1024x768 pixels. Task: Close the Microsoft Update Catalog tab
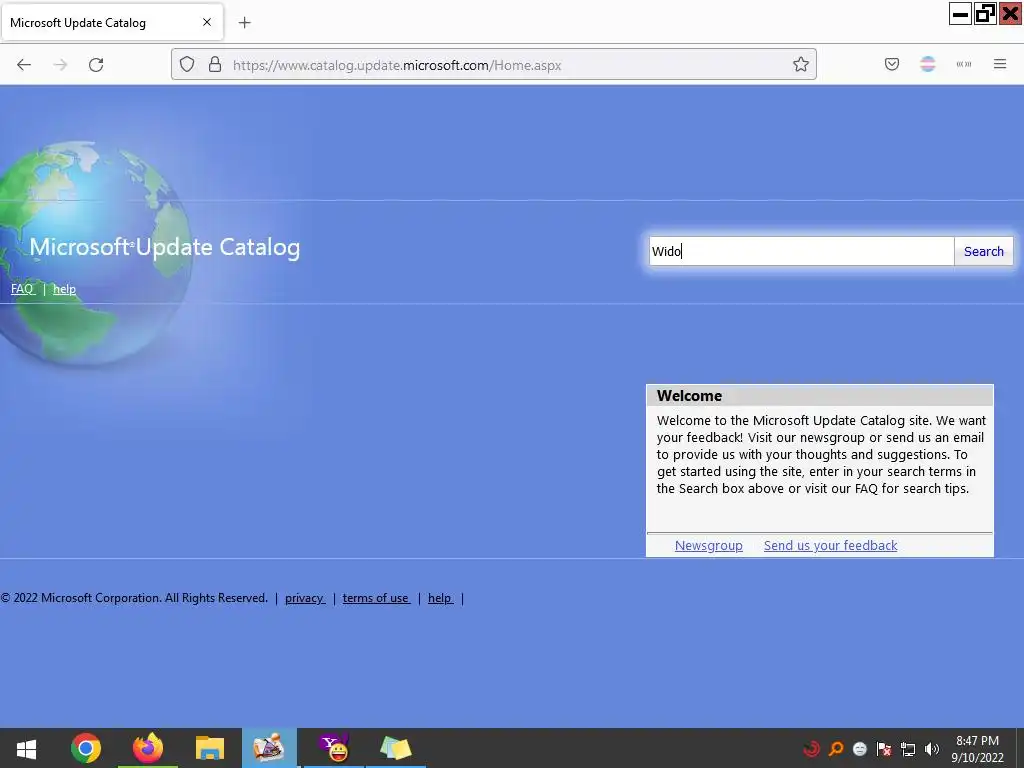click(x=207, y=22)
